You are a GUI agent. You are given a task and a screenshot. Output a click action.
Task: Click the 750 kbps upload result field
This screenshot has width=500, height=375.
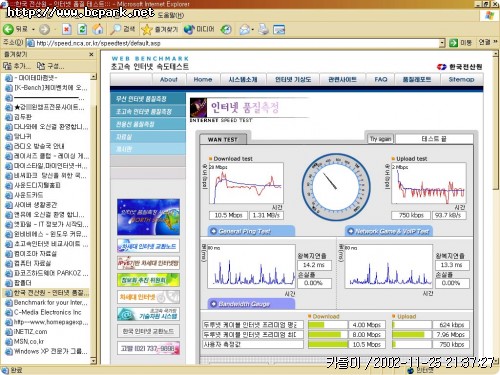tap(411, 215)
